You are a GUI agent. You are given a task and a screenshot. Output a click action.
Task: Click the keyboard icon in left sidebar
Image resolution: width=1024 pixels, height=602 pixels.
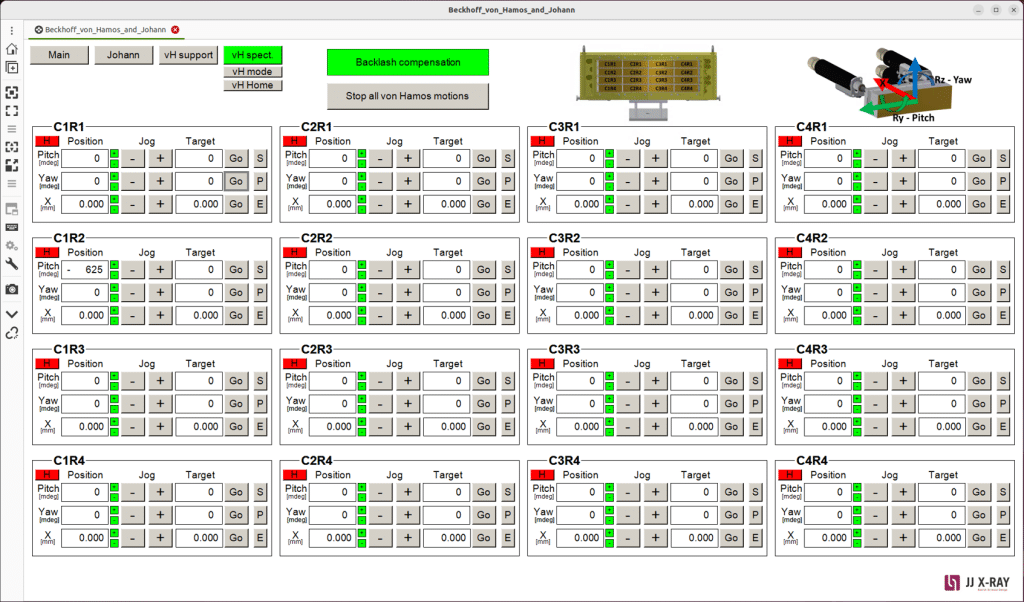(x=12, y=227)
